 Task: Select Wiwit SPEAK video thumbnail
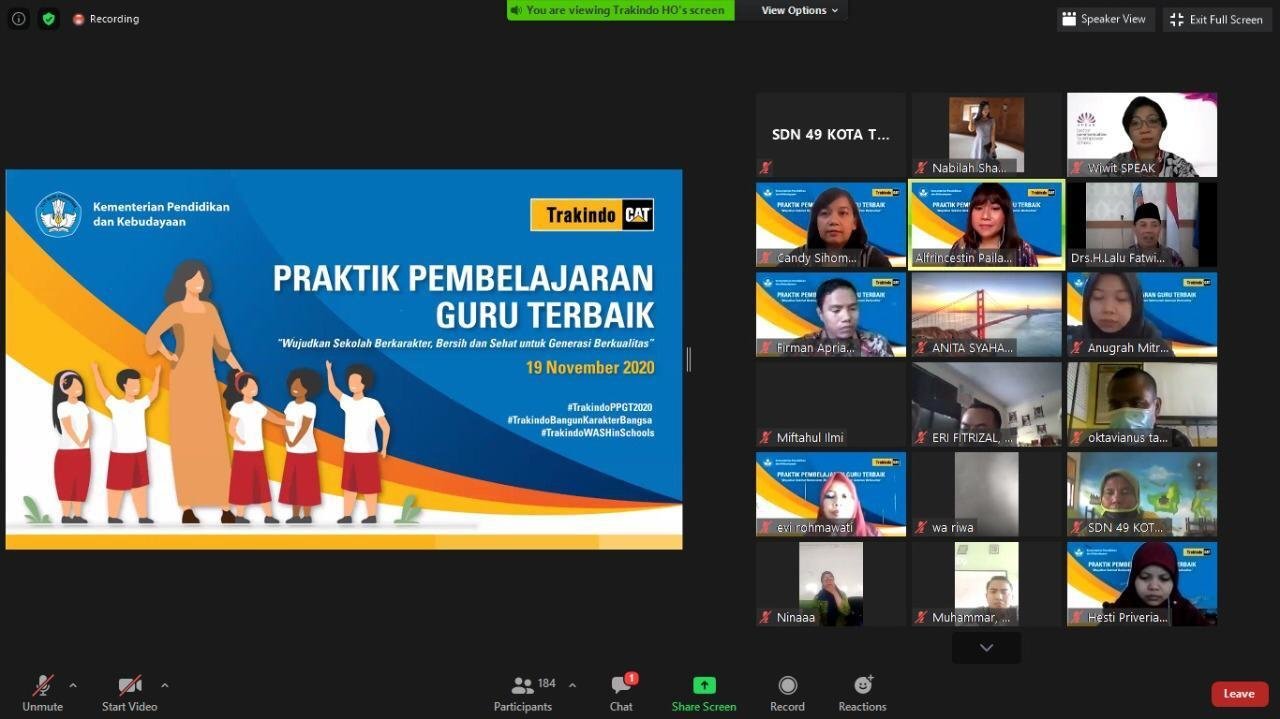pos(1141,135)
